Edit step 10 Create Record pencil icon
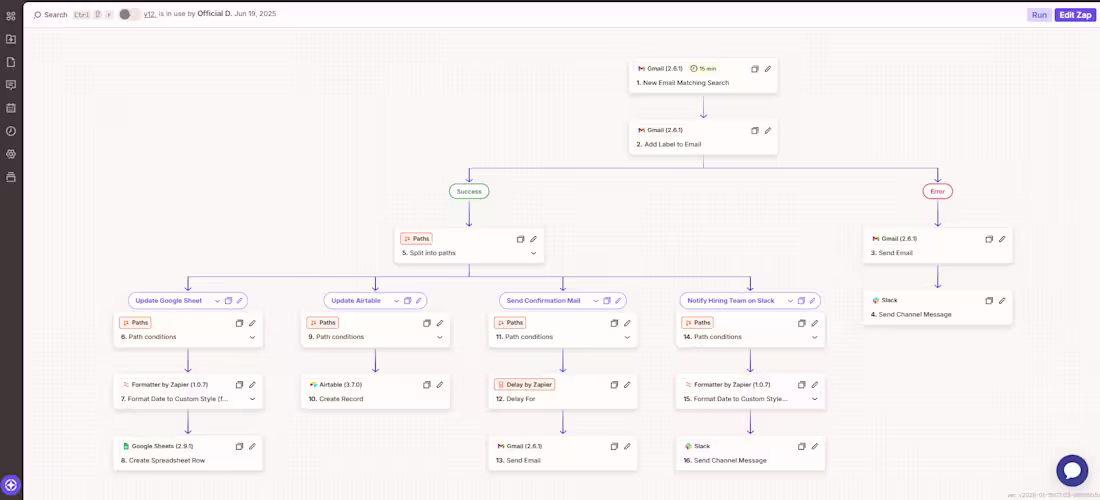 pyautogui.click(x=440, y=385)
